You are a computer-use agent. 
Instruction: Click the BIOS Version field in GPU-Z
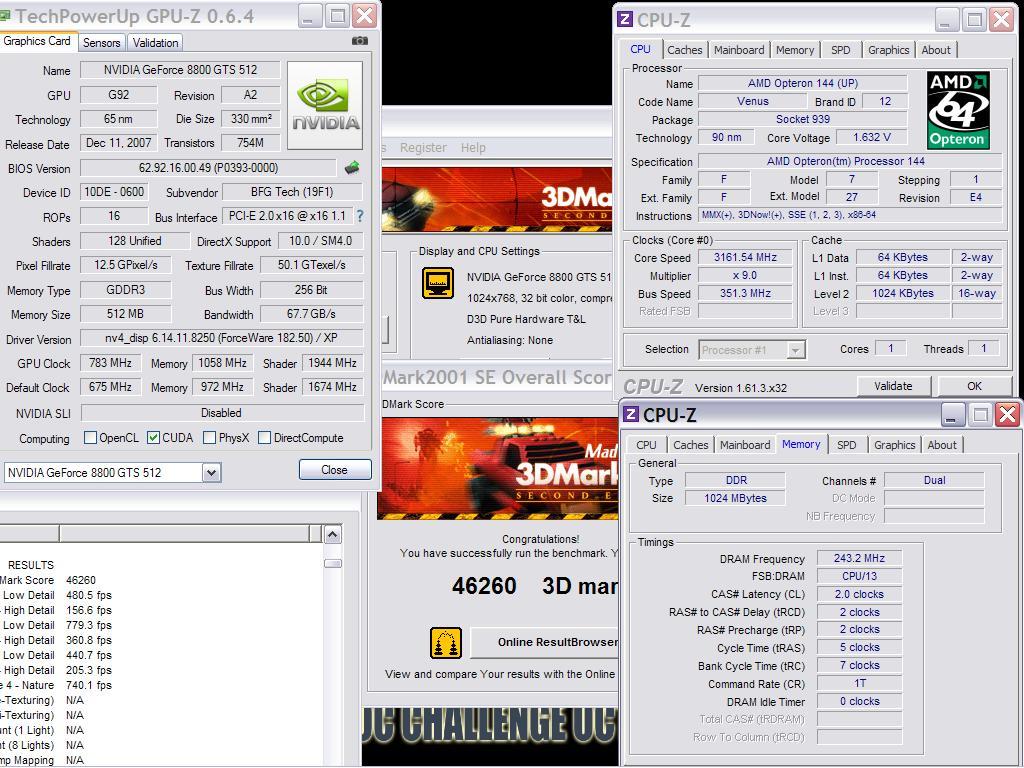coord(208,168)
